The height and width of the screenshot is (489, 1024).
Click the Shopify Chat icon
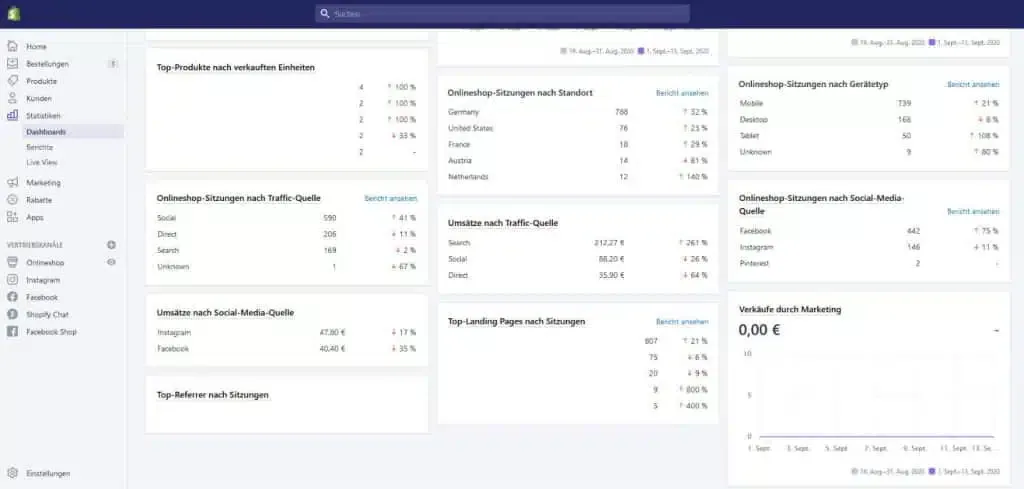click(12, 314)
